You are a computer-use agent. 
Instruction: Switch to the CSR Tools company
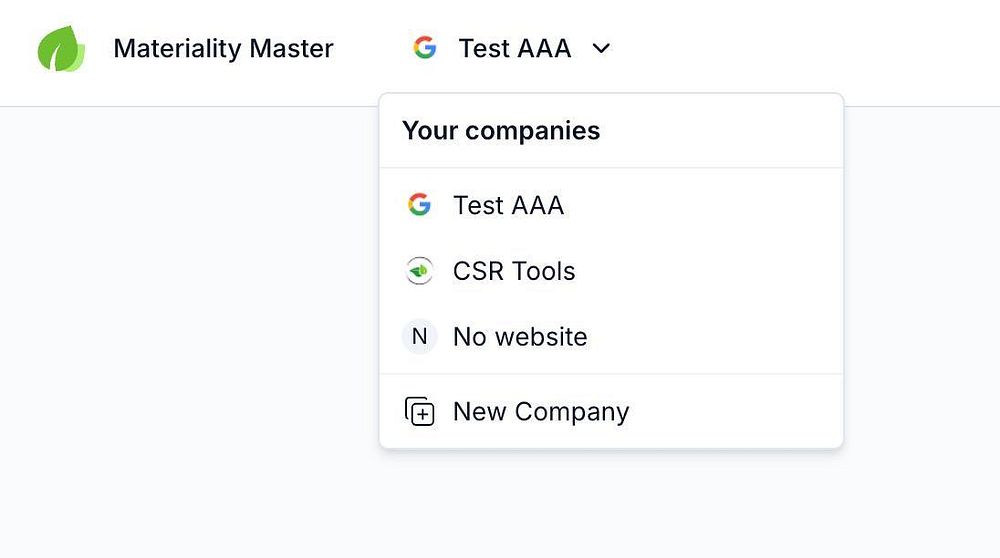point(514,271)
